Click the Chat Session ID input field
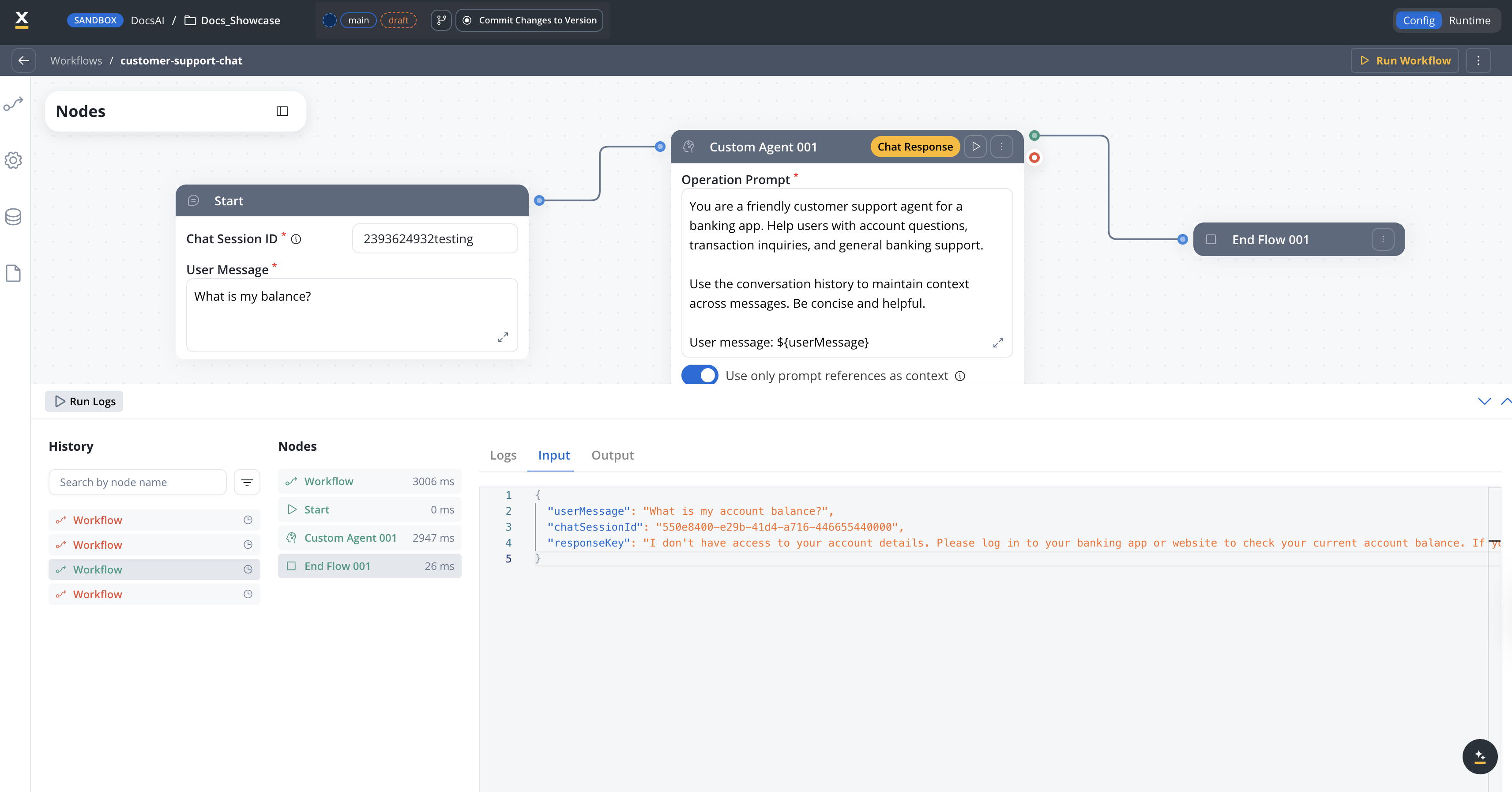 434,239
